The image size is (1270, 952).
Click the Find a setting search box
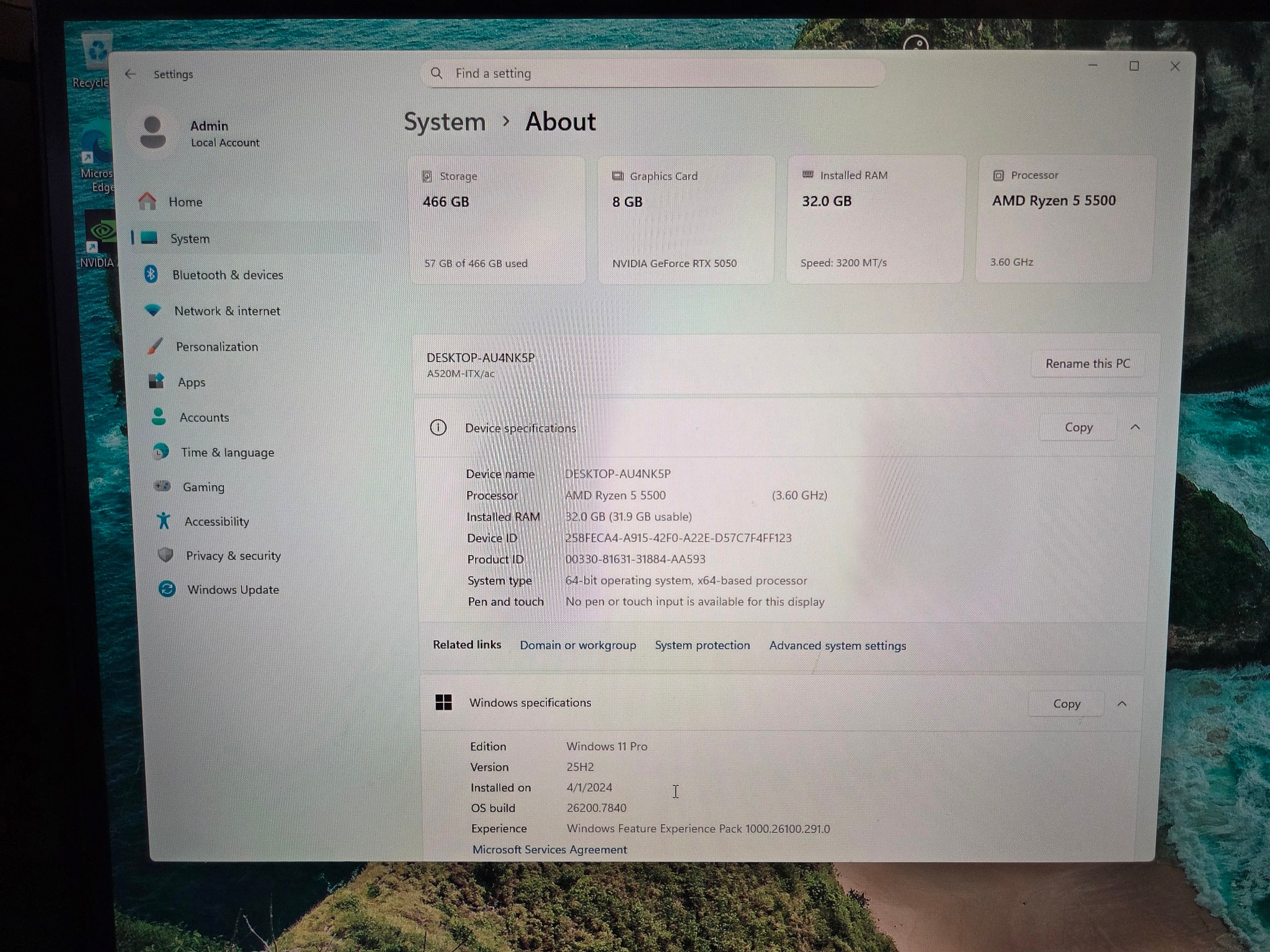tap(652, 73)
